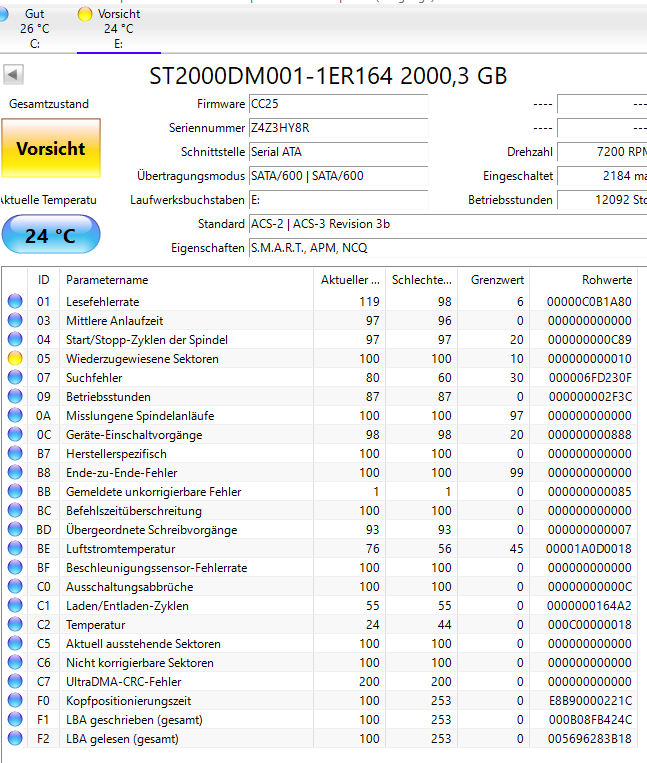This screenshot has width=647, height=763.
Task: Click raw value 000B08FB424C
Action: click(590, 719)
